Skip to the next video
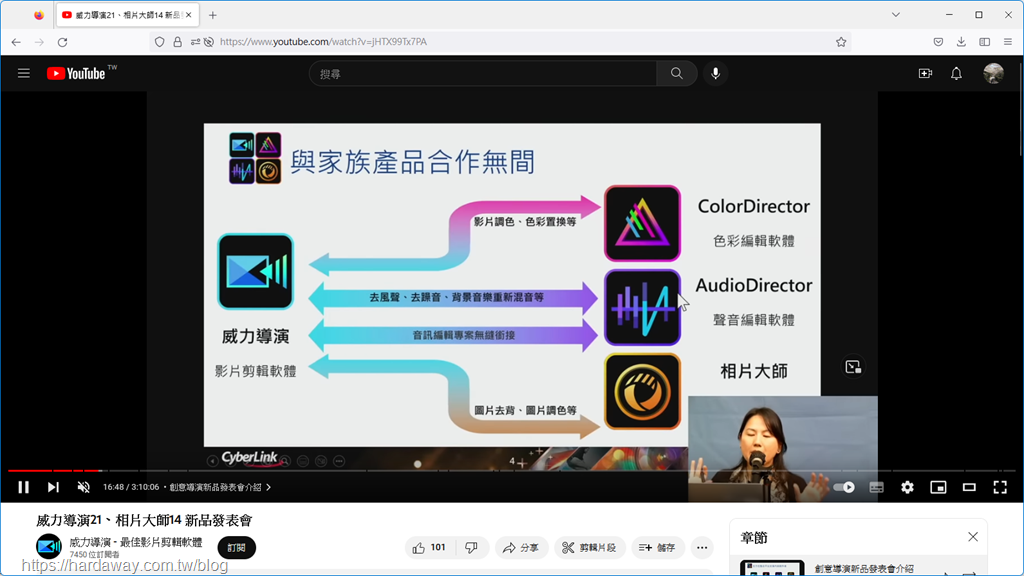Screen dimensions: 1024x576 pyautogui.click(x=53, y=487)
